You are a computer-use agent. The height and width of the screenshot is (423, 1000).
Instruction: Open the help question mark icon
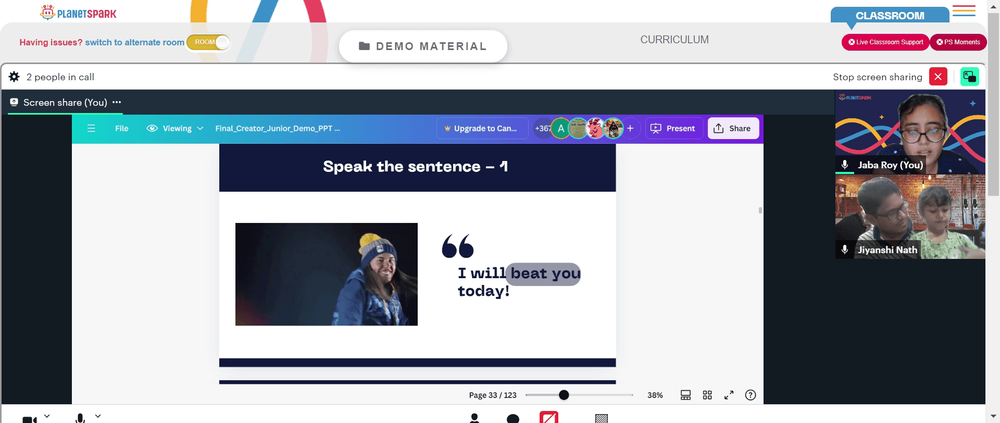coord(751,395)
